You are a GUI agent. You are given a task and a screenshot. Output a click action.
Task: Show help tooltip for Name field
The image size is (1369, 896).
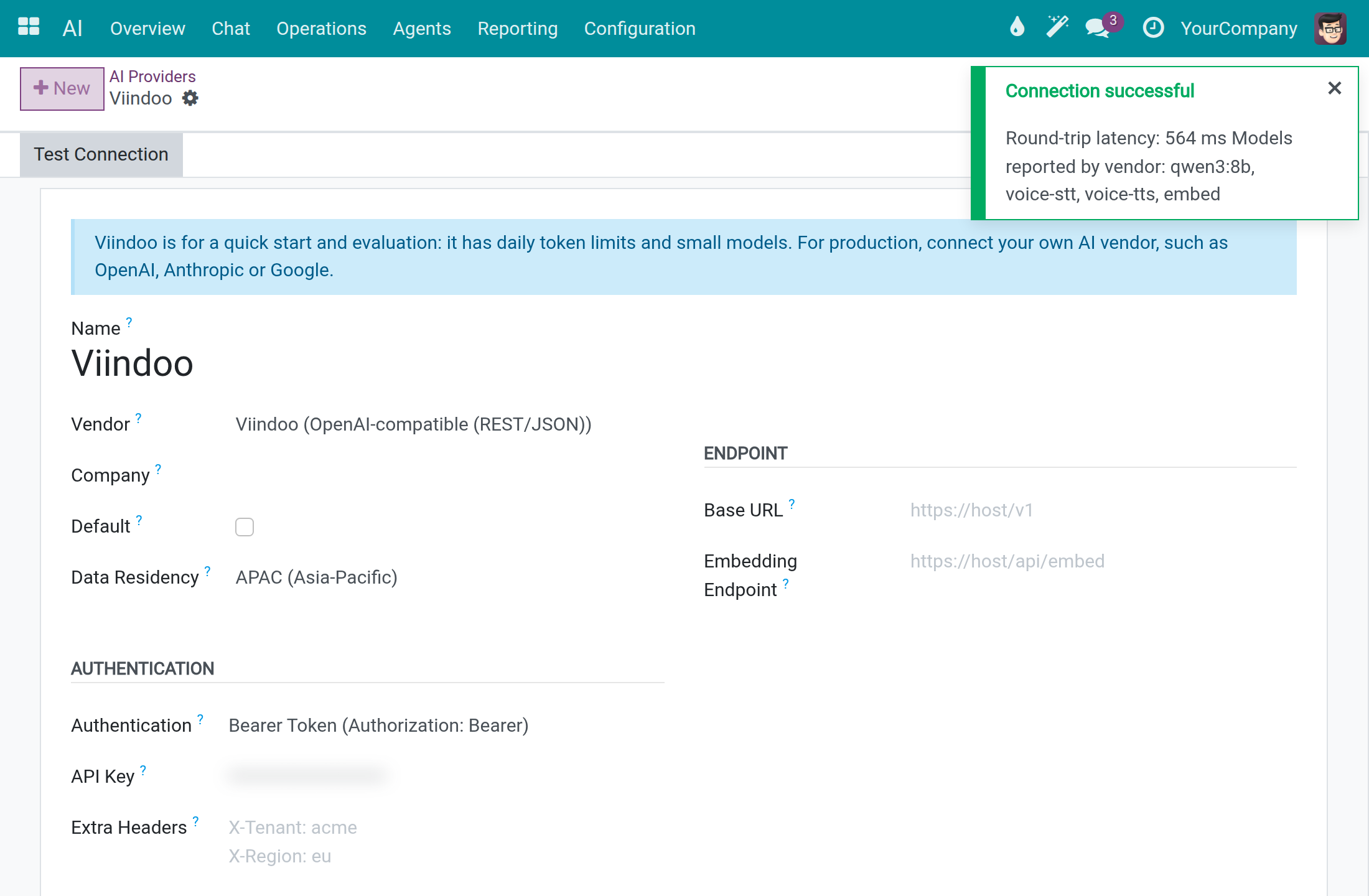(x=129, y=322)
